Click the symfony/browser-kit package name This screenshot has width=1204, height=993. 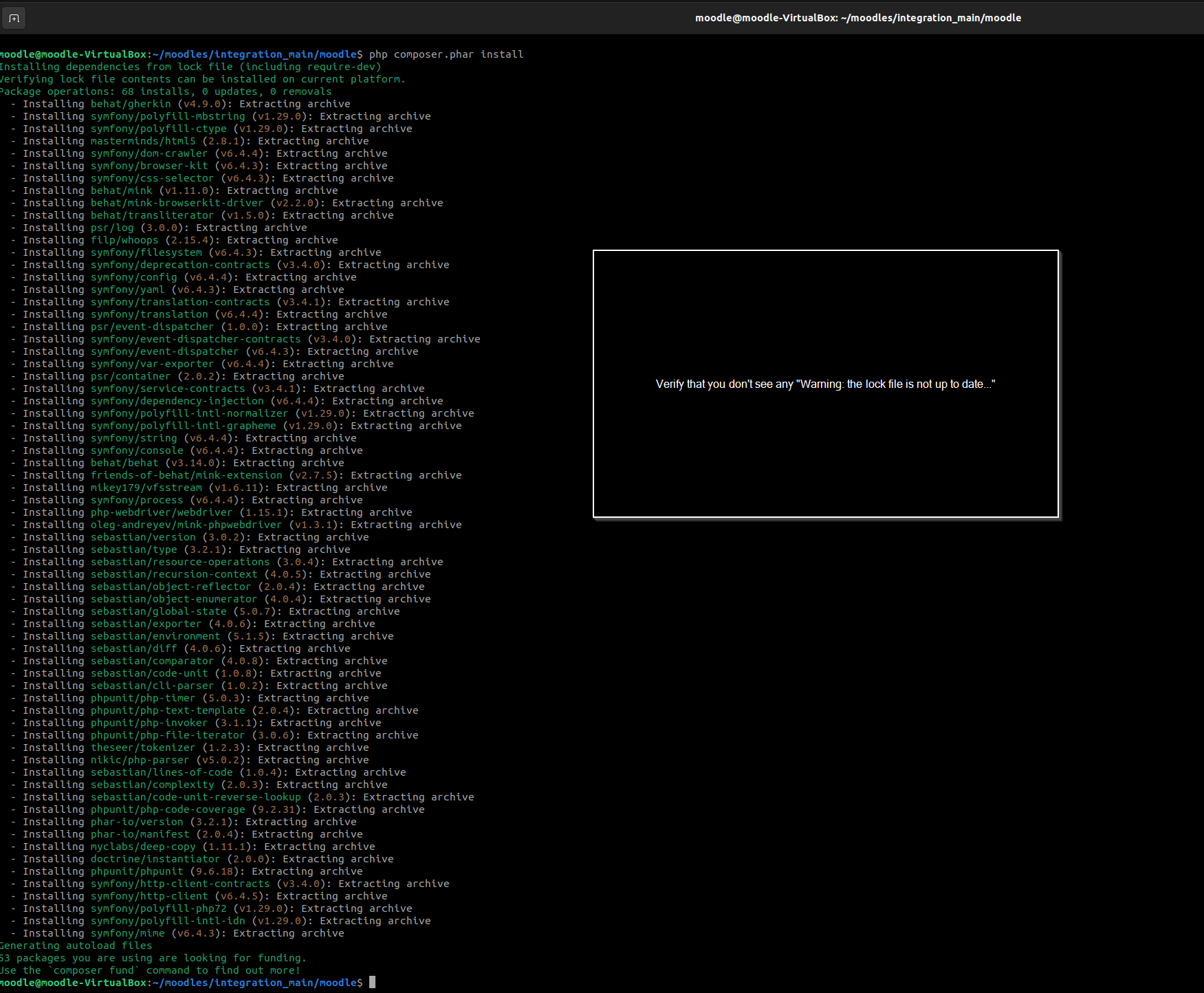coord(149,166)
